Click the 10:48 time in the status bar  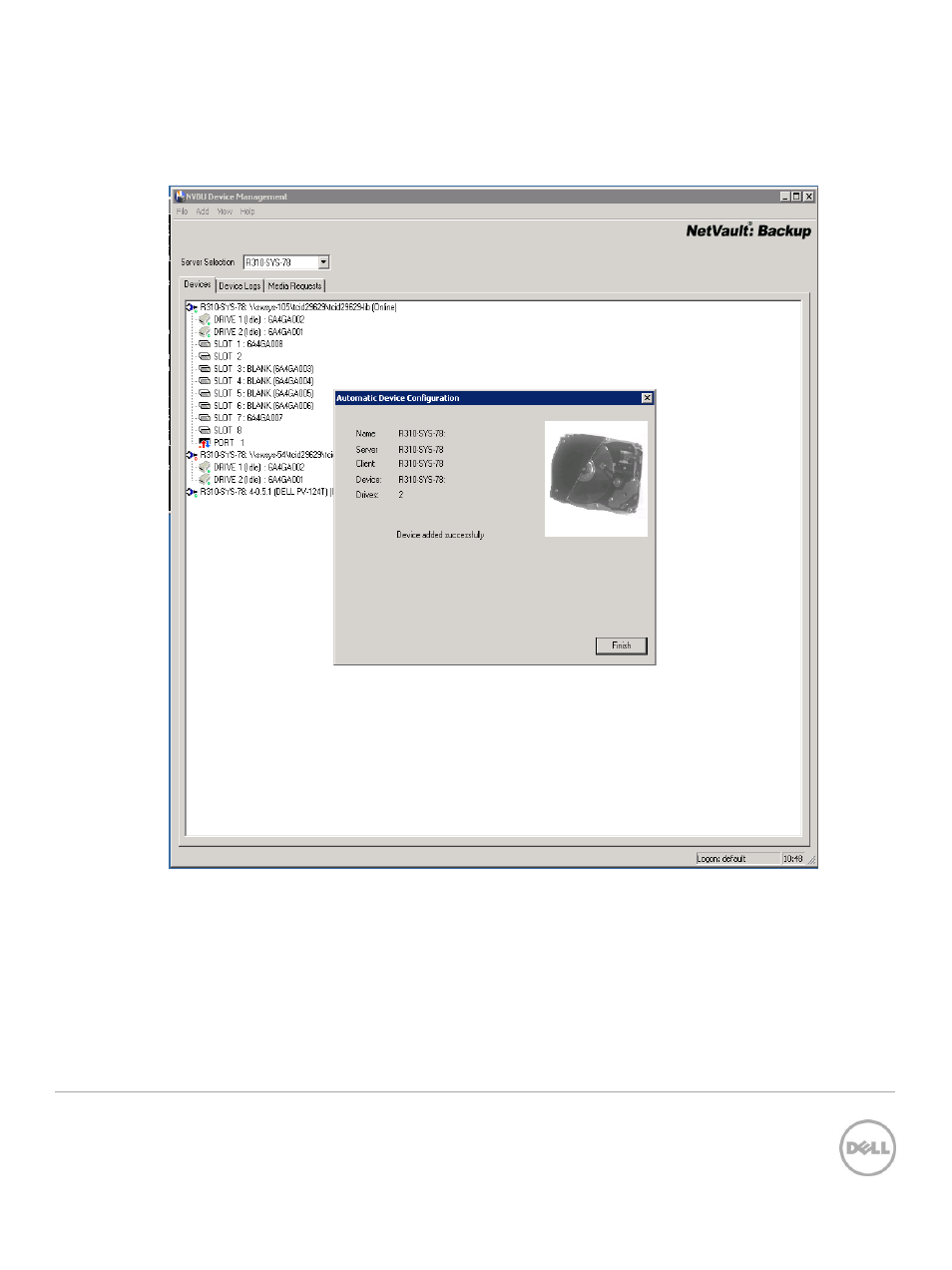pyautogui.click(x=793, y=859)
